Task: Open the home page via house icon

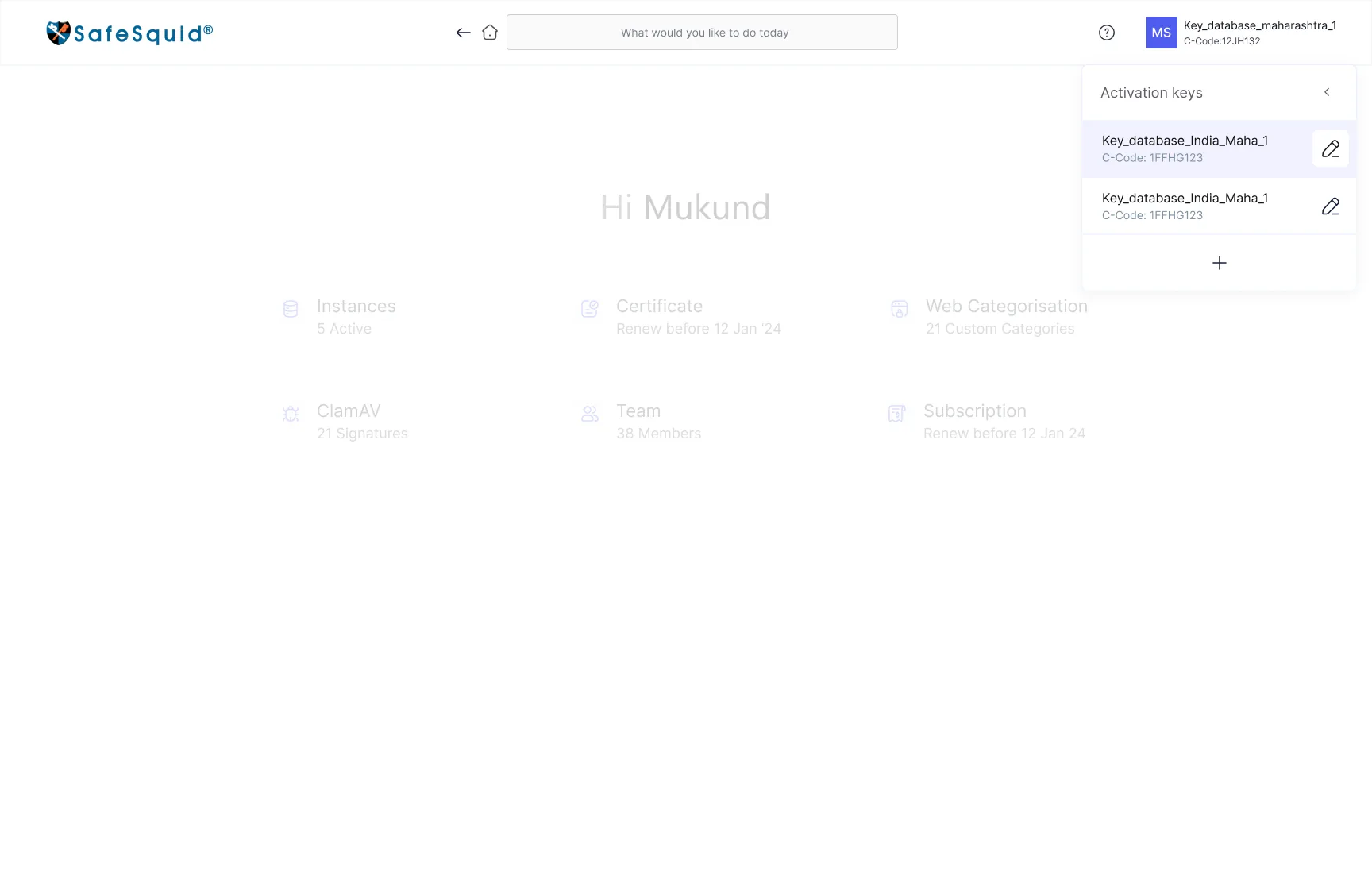Action: (490, 33)
